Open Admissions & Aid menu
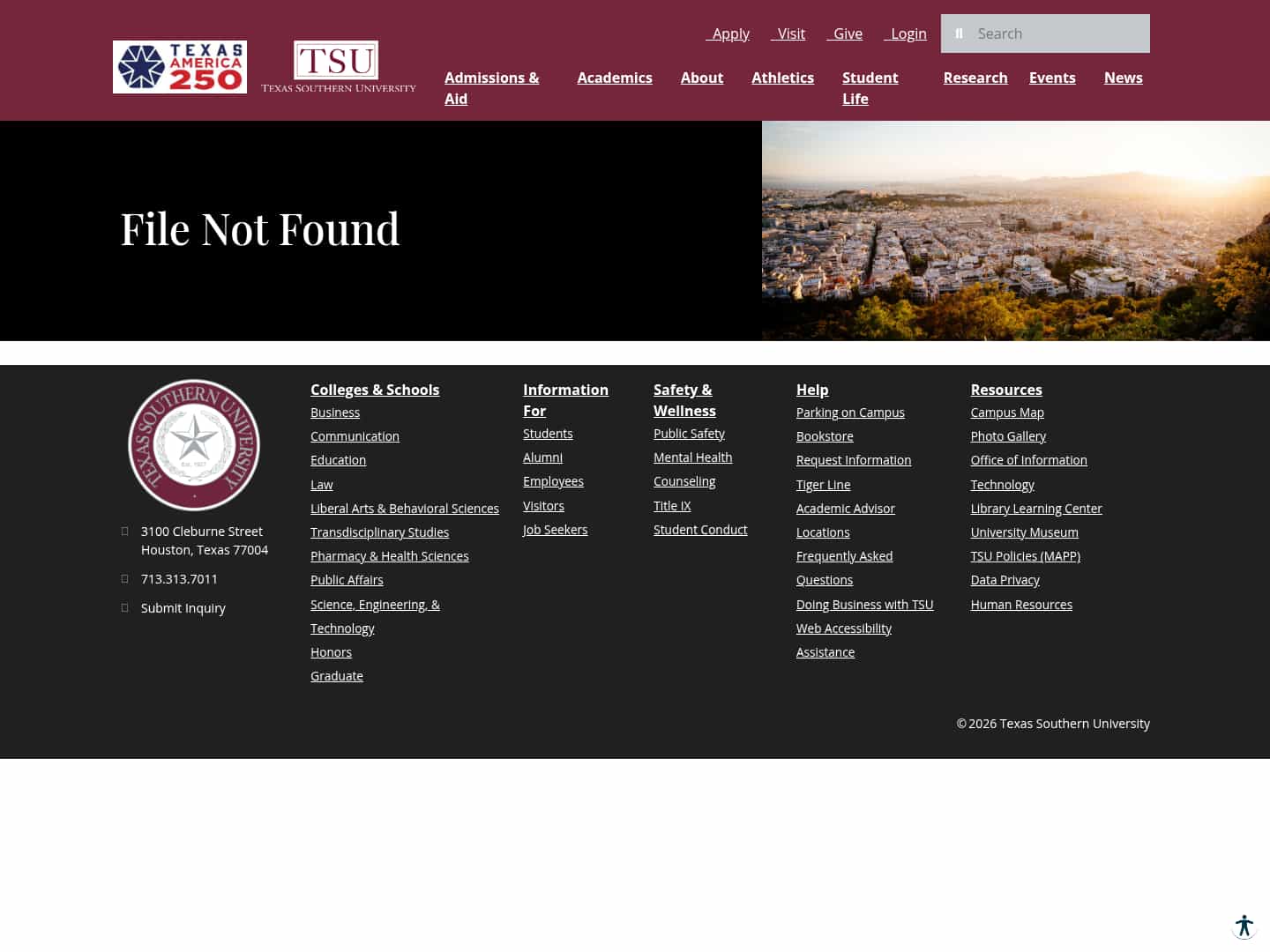The image size is (1270, 952). tap(492, 88)
